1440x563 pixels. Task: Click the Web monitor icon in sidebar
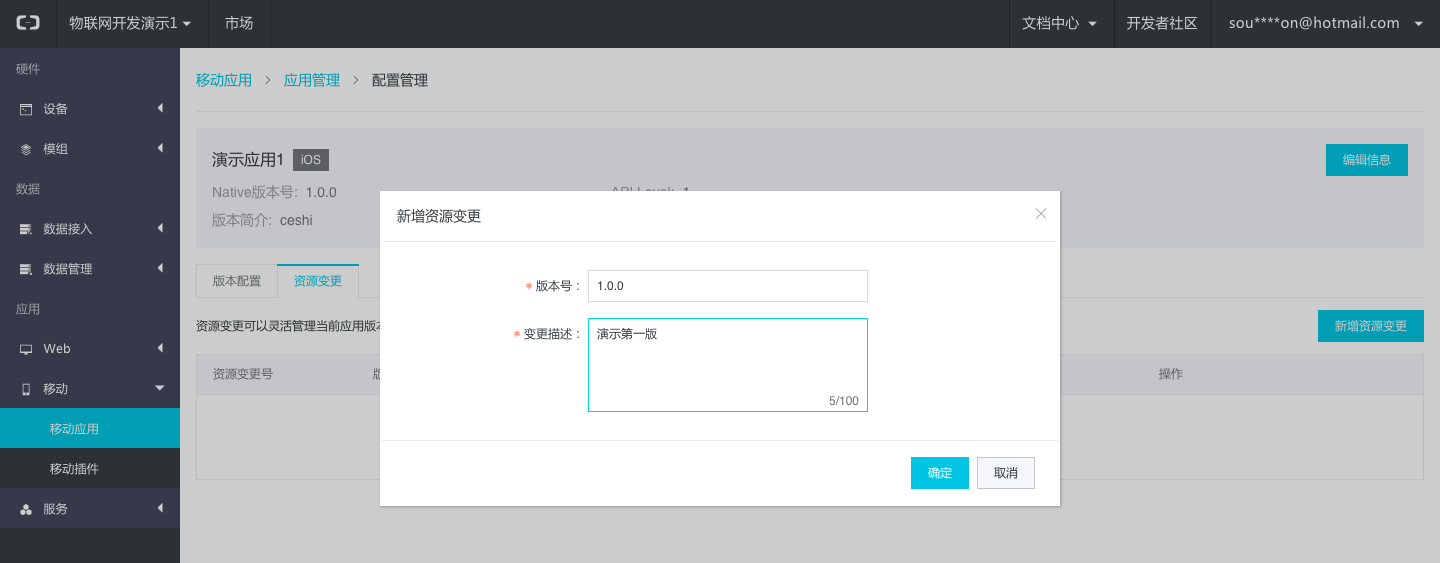click(26, 349)
